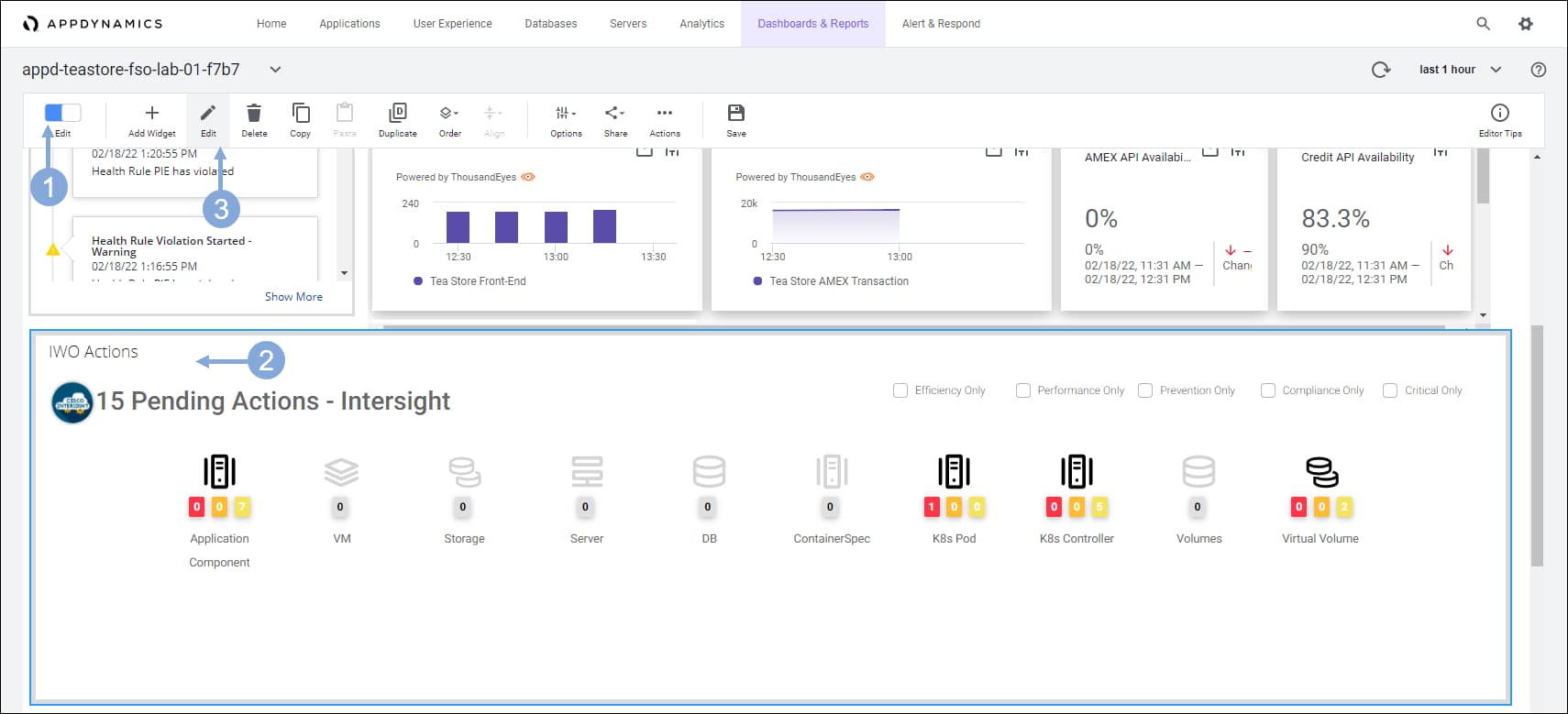Click the Copy icon in toolbar

(301, 113)
